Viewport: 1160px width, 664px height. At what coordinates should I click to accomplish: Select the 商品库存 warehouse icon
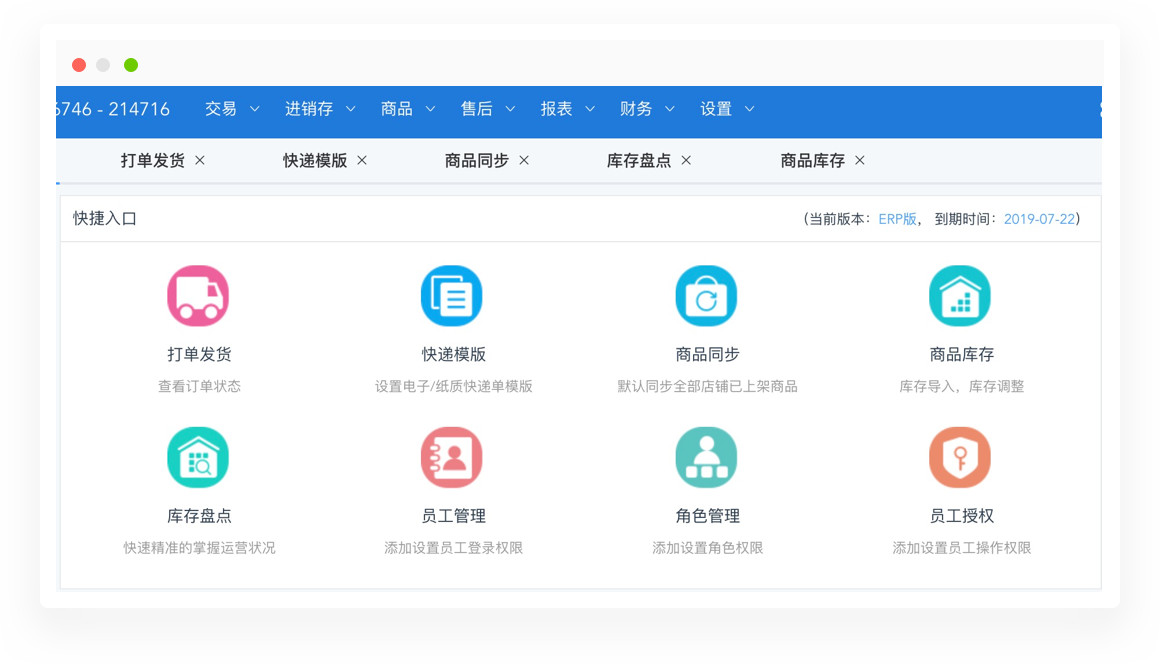coord(960,296)
